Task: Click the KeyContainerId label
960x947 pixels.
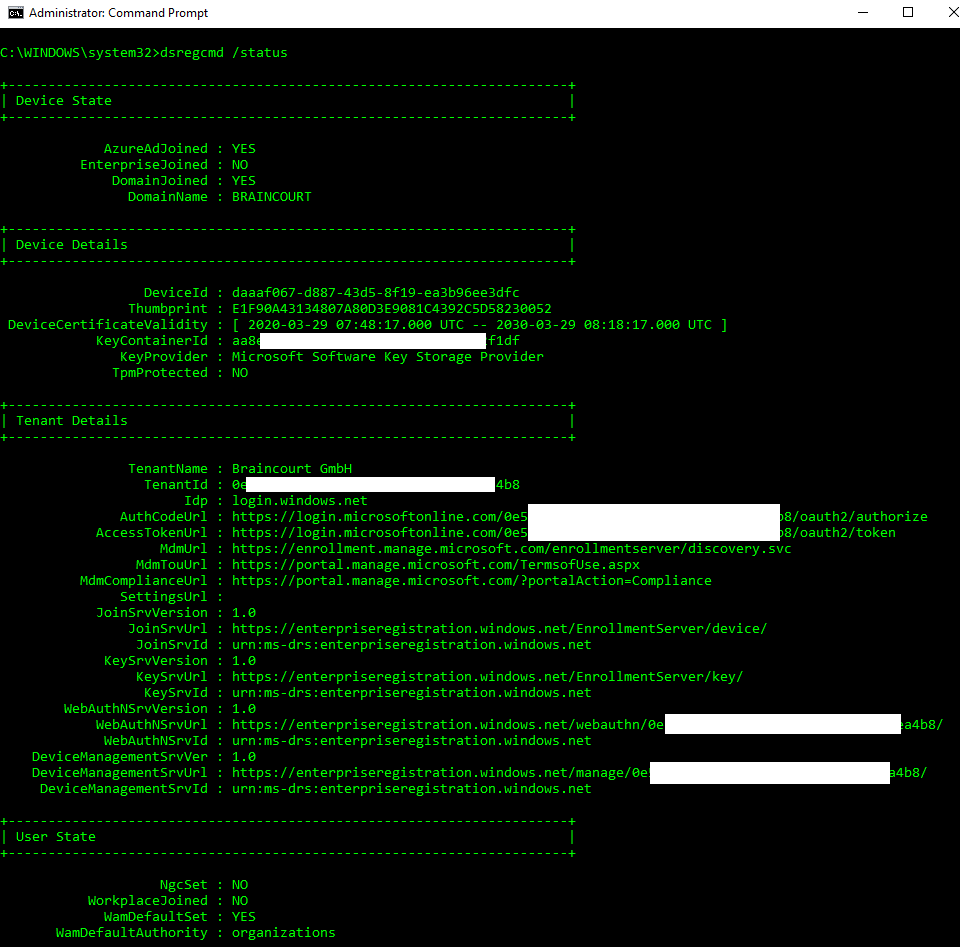Action: pyautogui.click(x=152, y=340)
